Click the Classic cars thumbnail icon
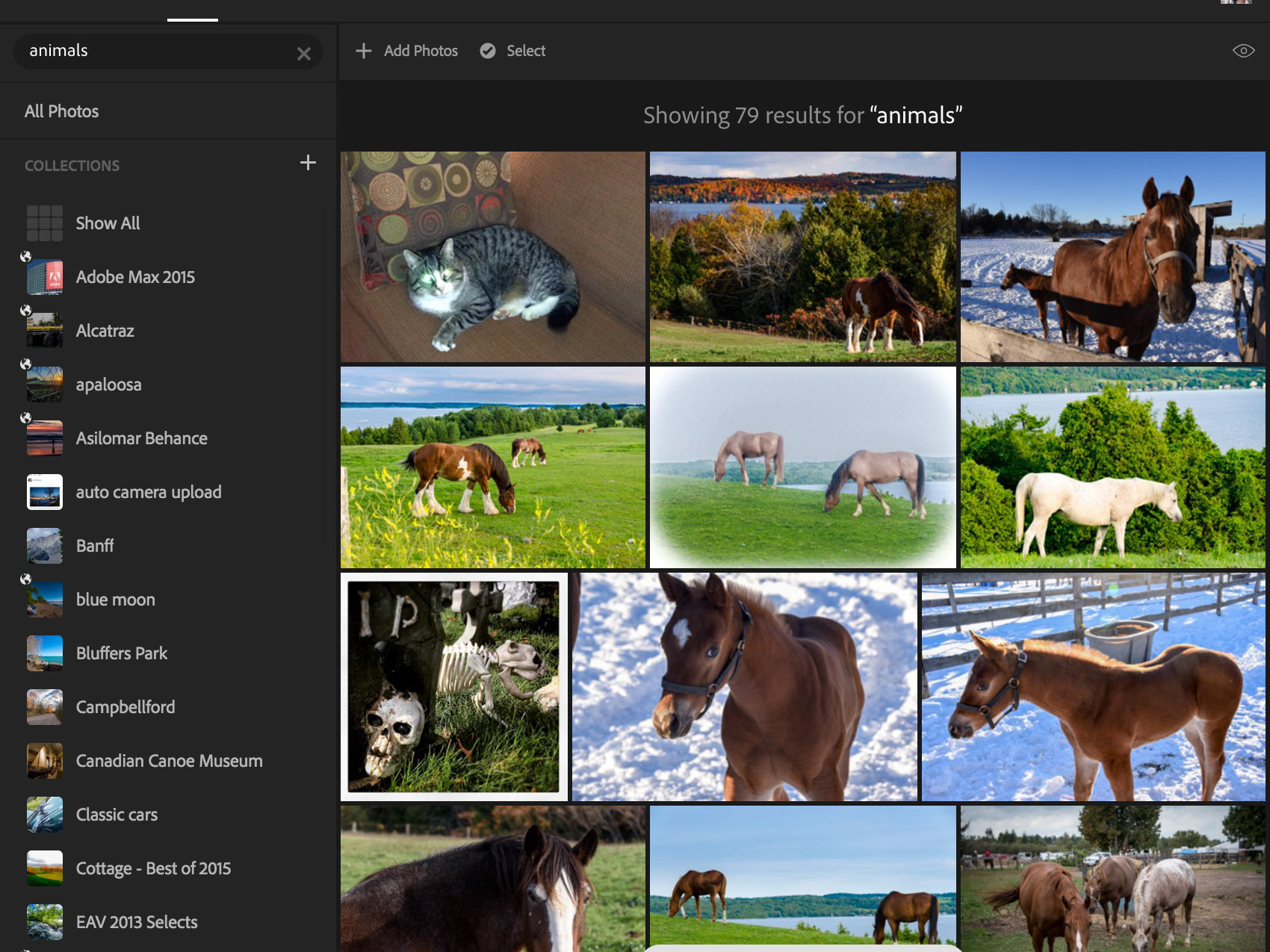The image size is (1270, 952). pyautogui.click(x=45, y=815)
